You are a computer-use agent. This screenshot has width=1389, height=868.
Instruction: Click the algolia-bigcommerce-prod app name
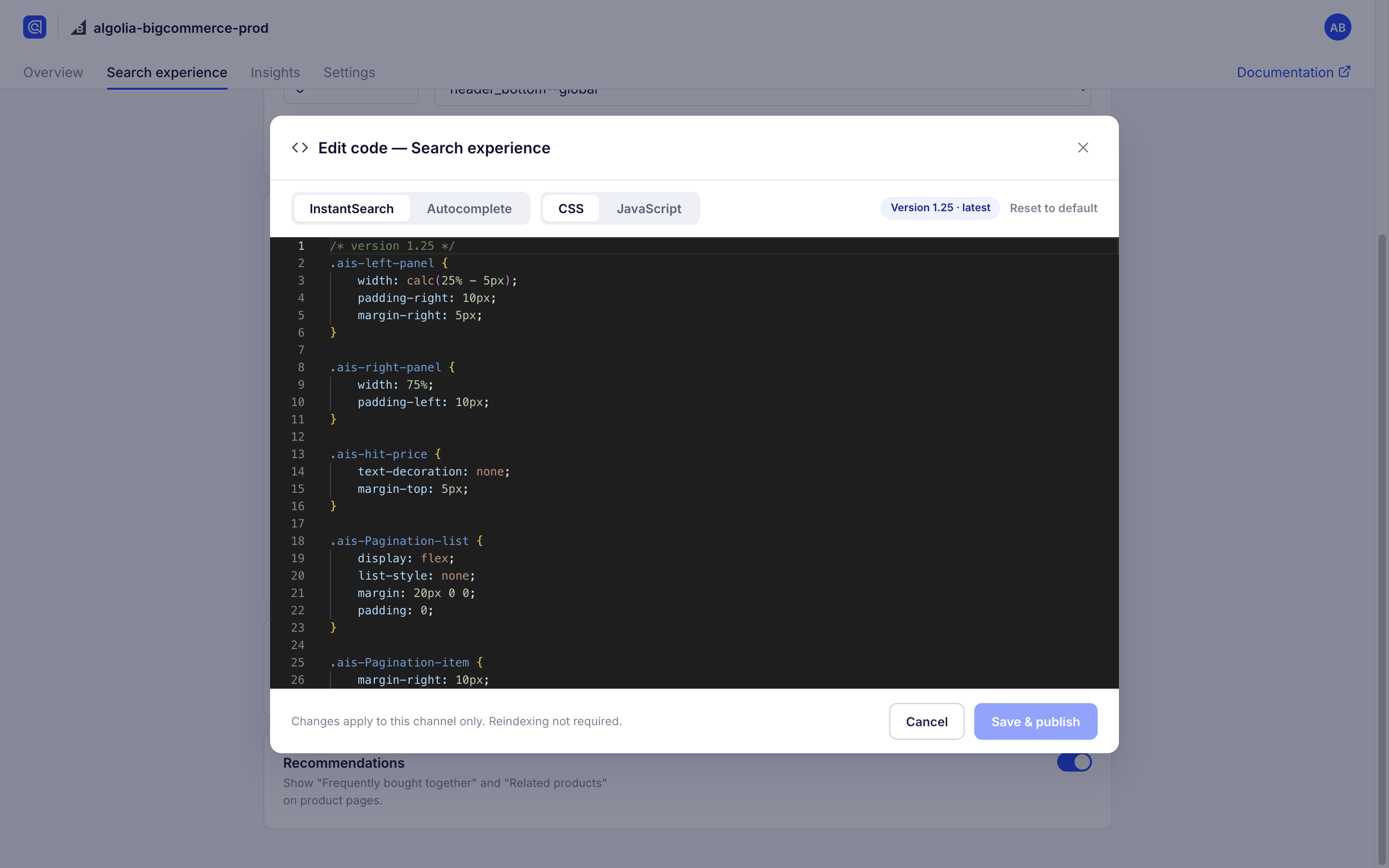(181, 27)
